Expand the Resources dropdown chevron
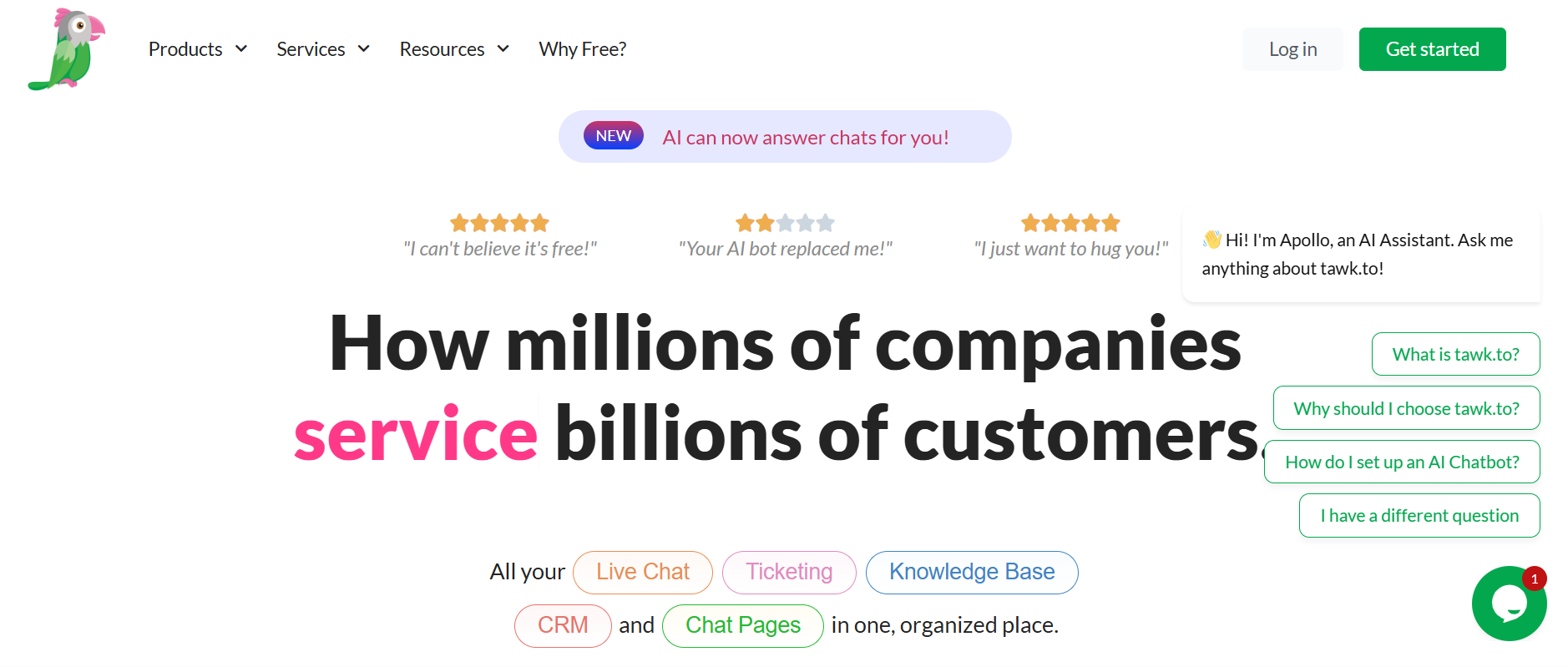Screen dimensions: 1568x667 503,49
